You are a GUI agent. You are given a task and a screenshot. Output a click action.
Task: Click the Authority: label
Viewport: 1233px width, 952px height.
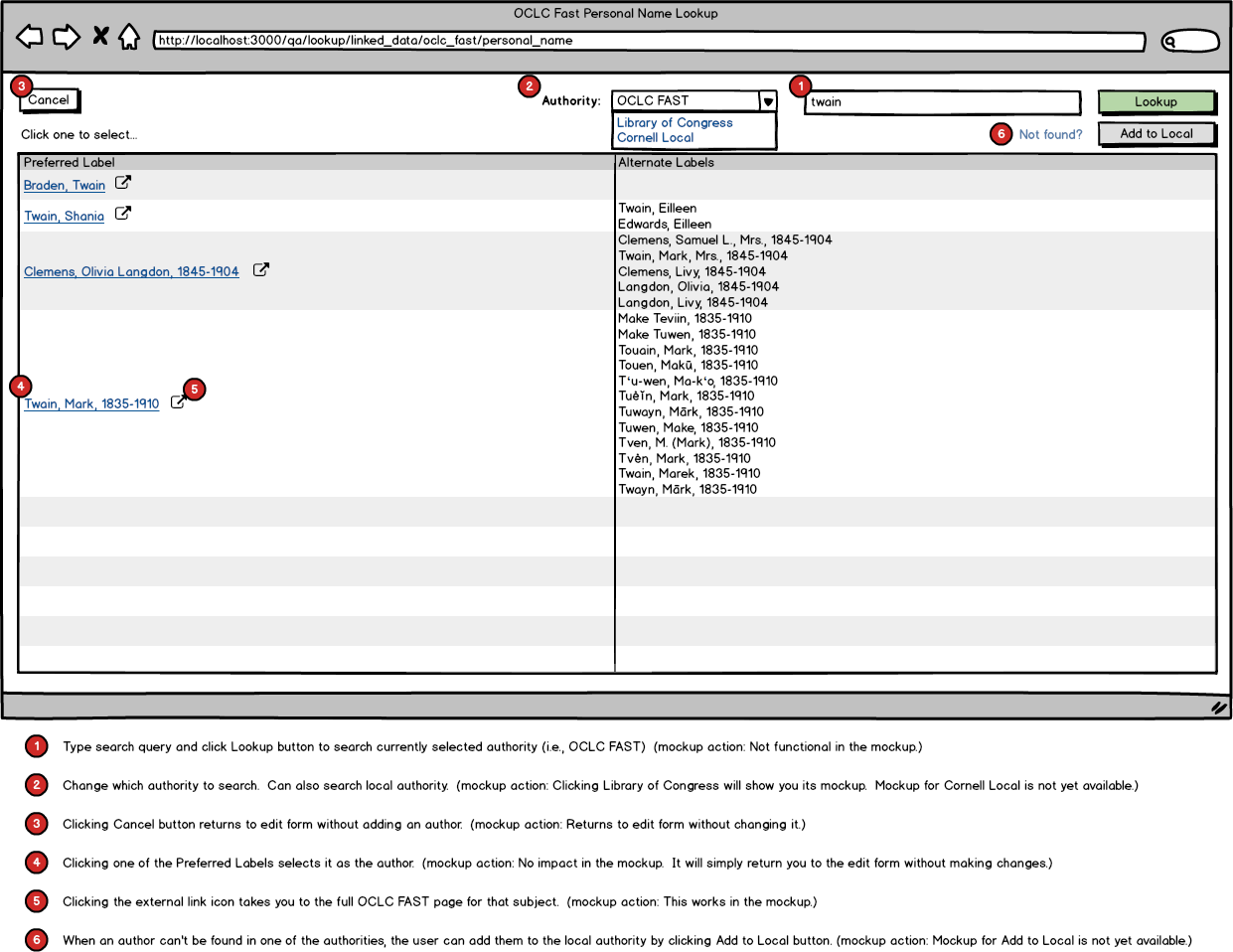571,101
